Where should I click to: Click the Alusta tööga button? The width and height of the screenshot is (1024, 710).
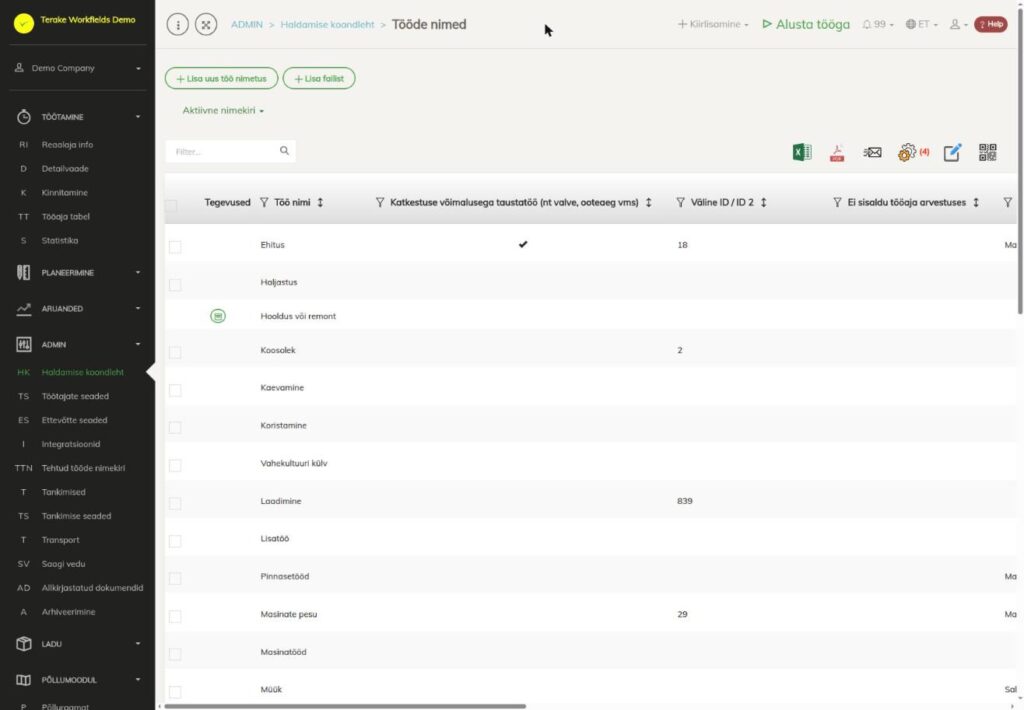click(806, 24)
